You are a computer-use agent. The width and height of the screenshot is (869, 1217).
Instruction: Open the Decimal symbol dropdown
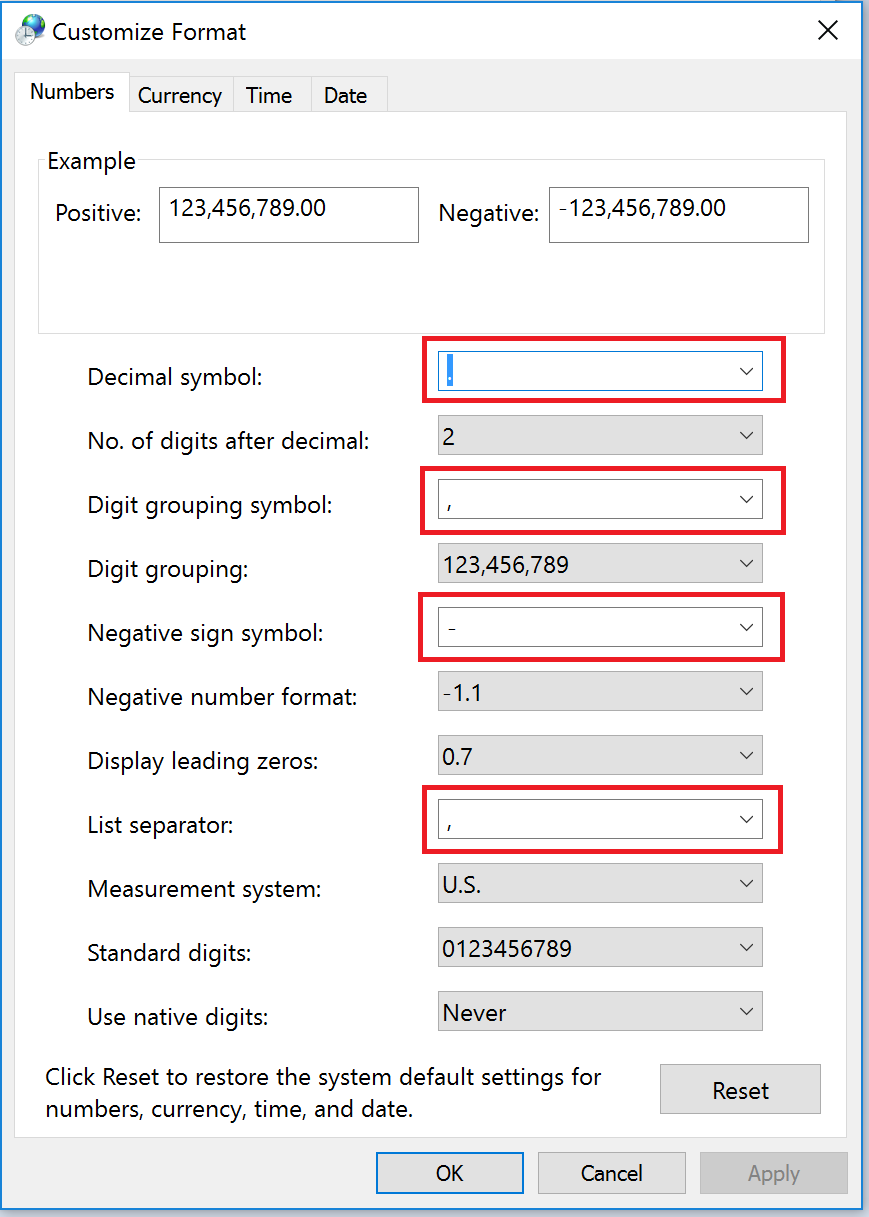coord(600,371)
